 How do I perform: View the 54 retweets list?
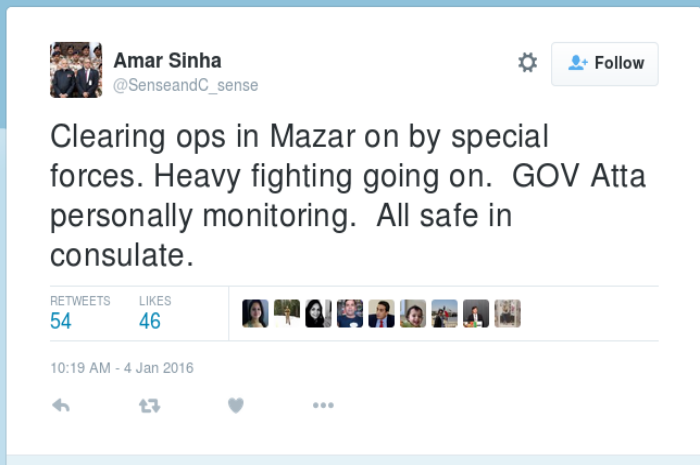coord(80,313)
